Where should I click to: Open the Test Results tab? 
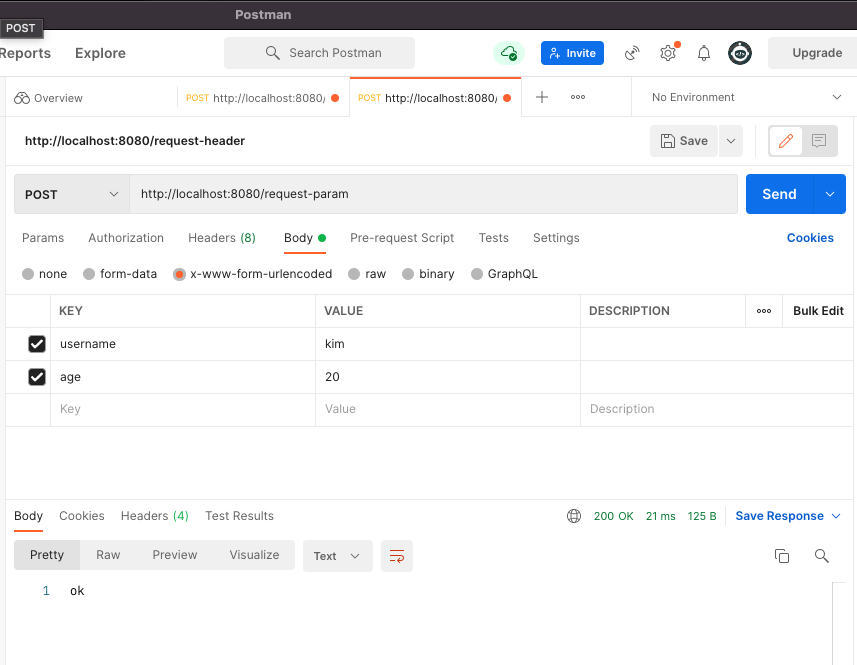pos(239,516)
